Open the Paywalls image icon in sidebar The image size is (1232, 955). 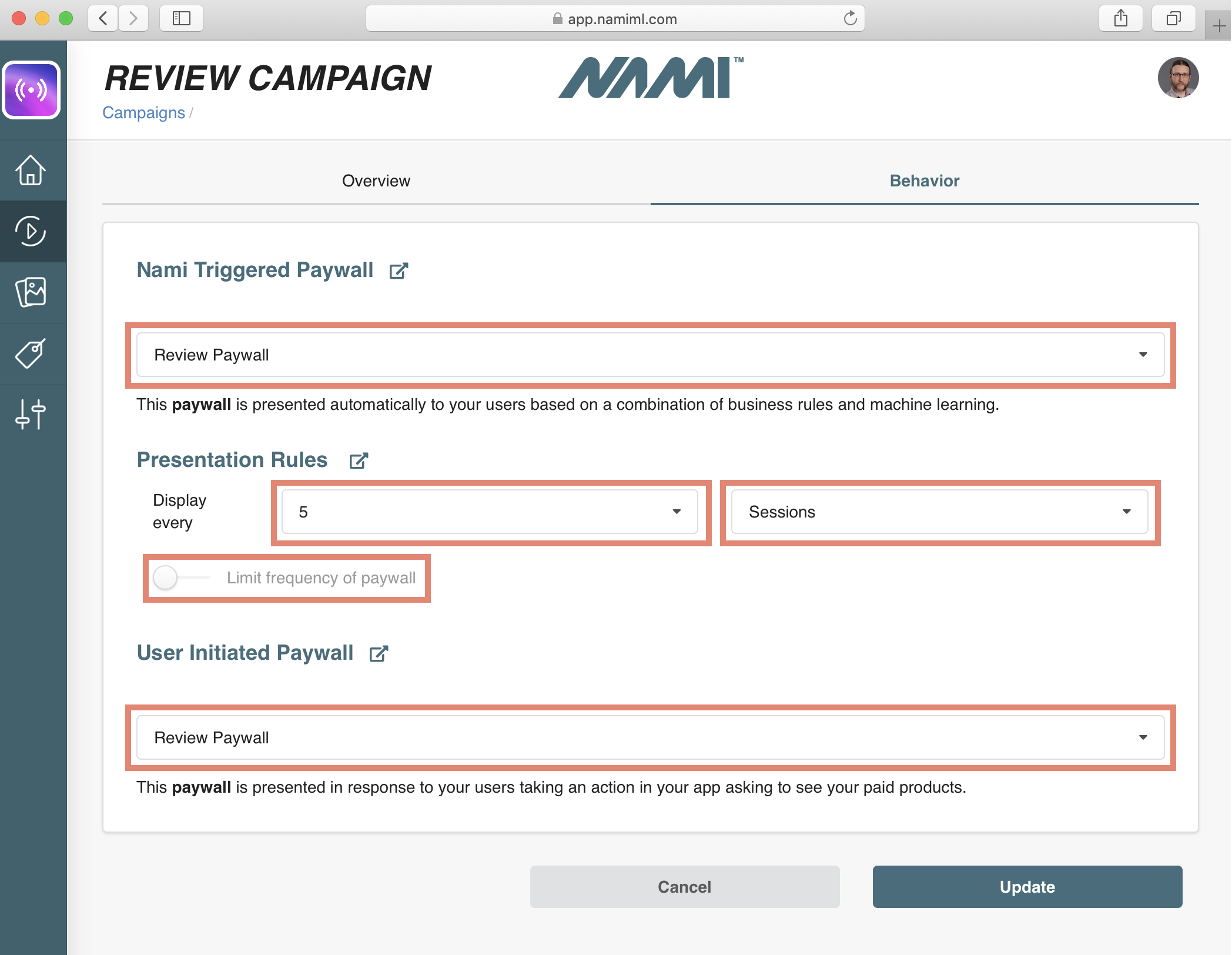click(x=31, y=292)
